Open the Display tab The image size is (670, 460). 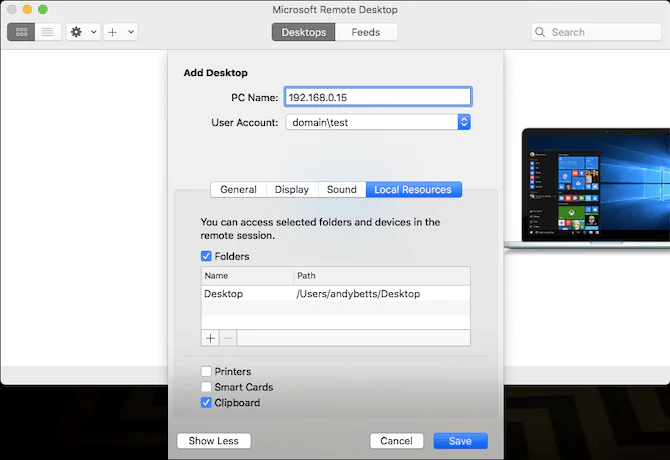(291, 189)
